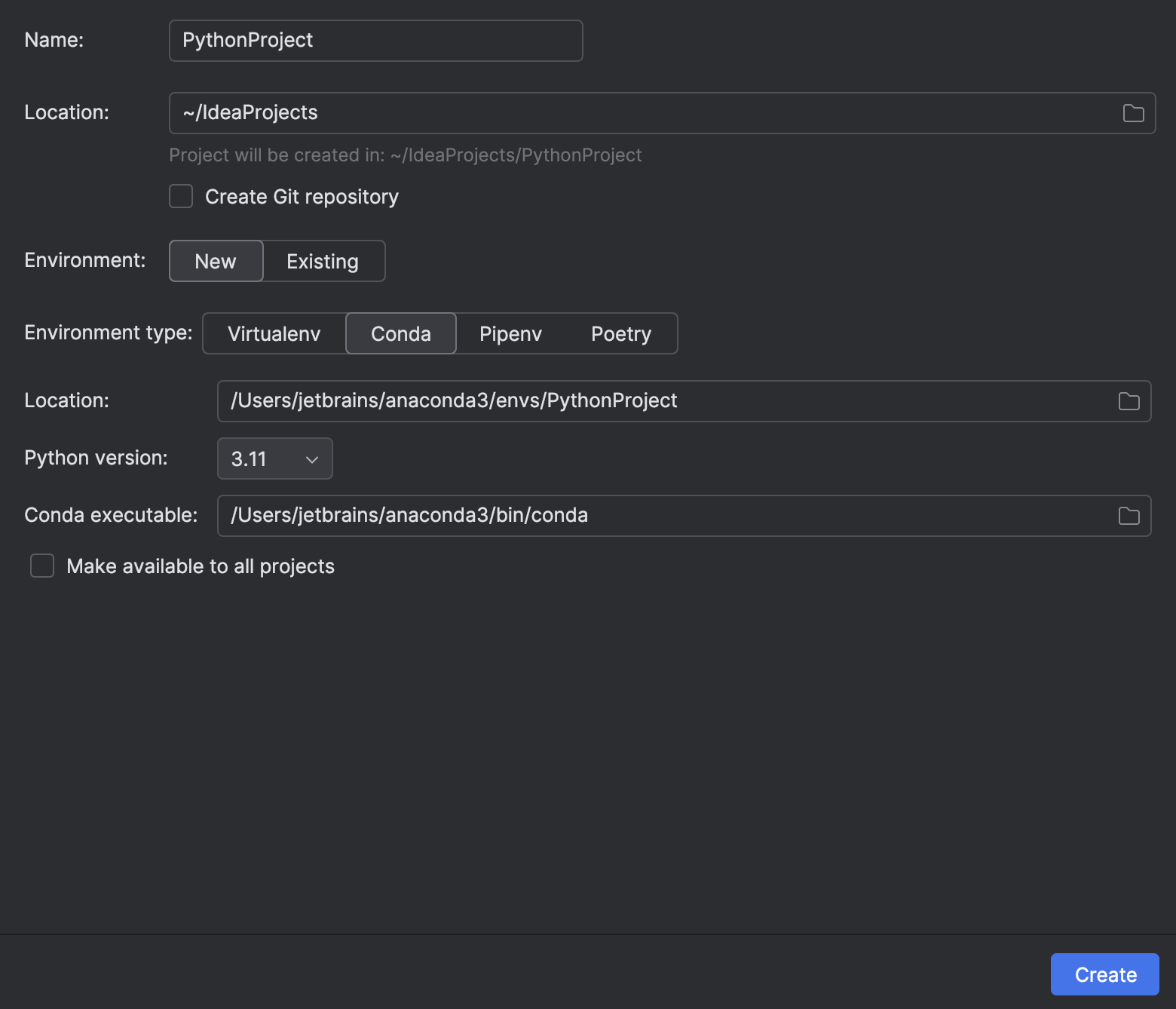Browse for Conda executable path
1176x1009 pixels.
tap(1129, 516)
